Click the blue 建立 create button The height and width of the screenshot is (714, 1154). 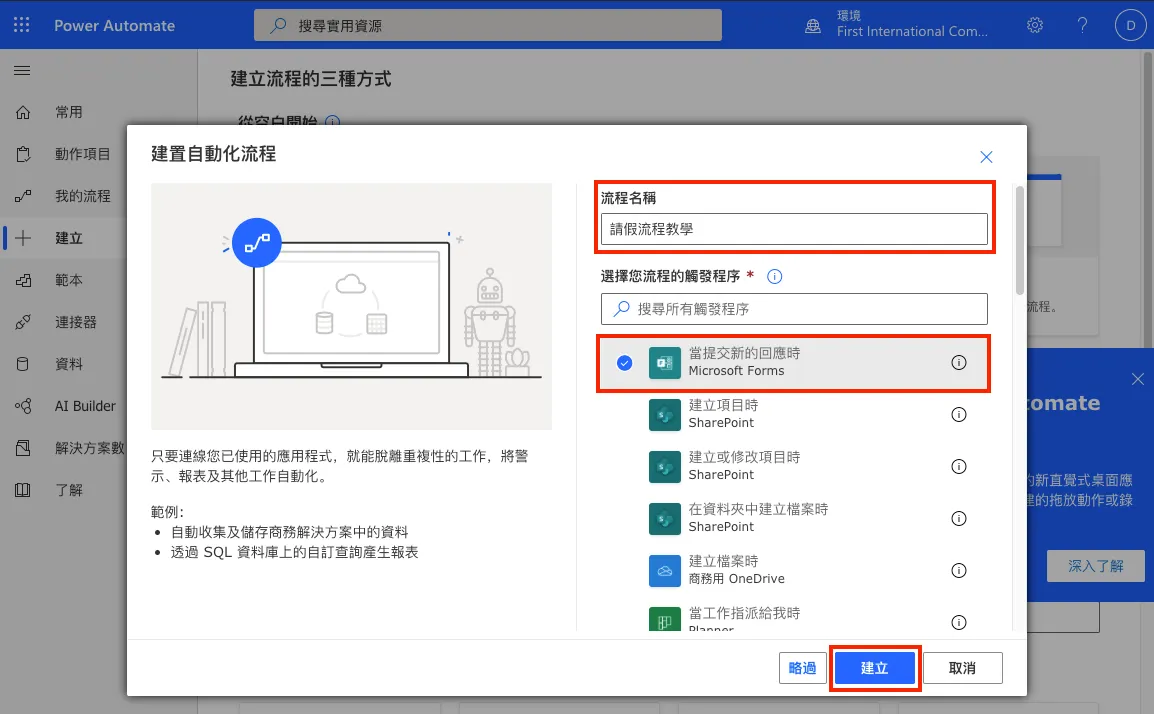(x=874, y=668)
